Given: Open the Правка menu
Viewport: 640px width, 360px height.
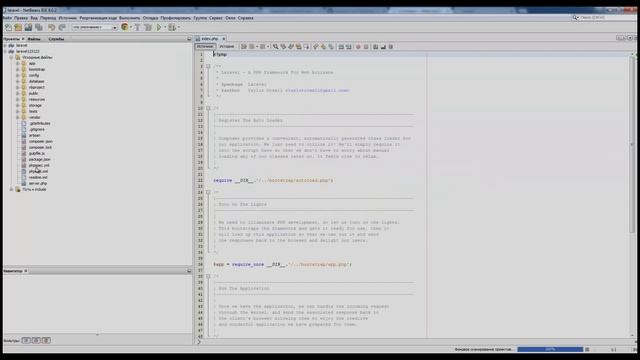Looking at the screenshot, I should point(21,18).
